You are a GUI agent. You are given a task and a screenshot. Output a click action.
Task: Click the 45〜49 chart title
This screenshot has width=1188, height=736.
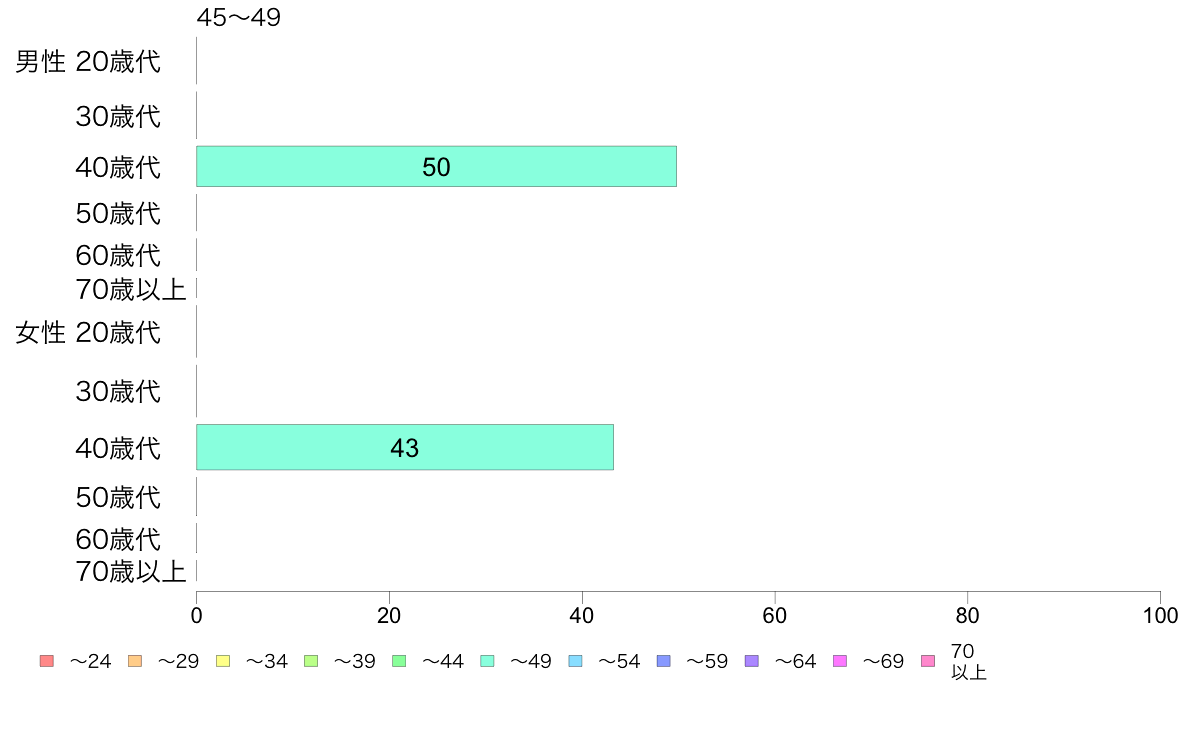point(239,17)
